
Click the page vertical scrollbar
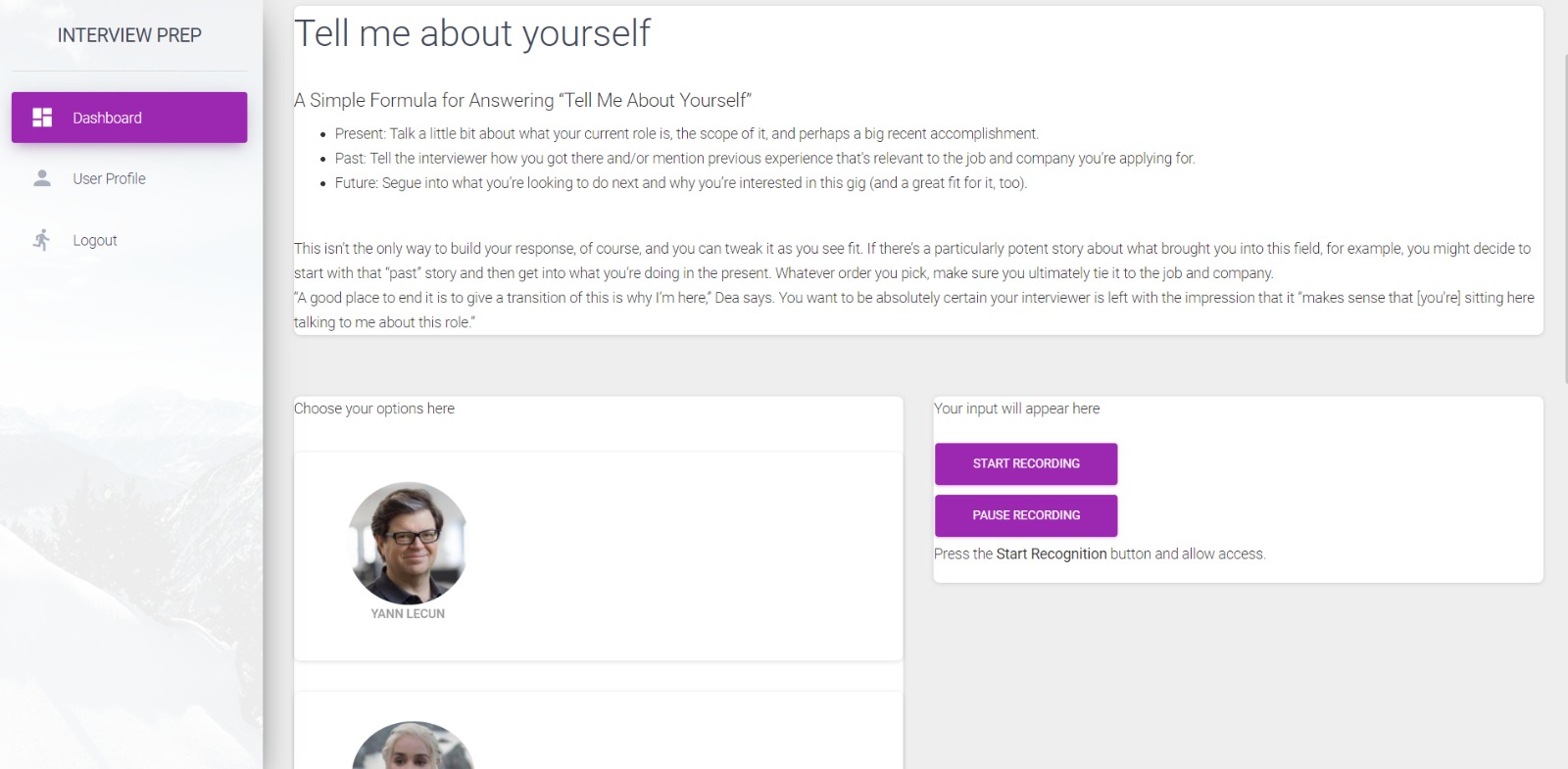[1564, 217]
